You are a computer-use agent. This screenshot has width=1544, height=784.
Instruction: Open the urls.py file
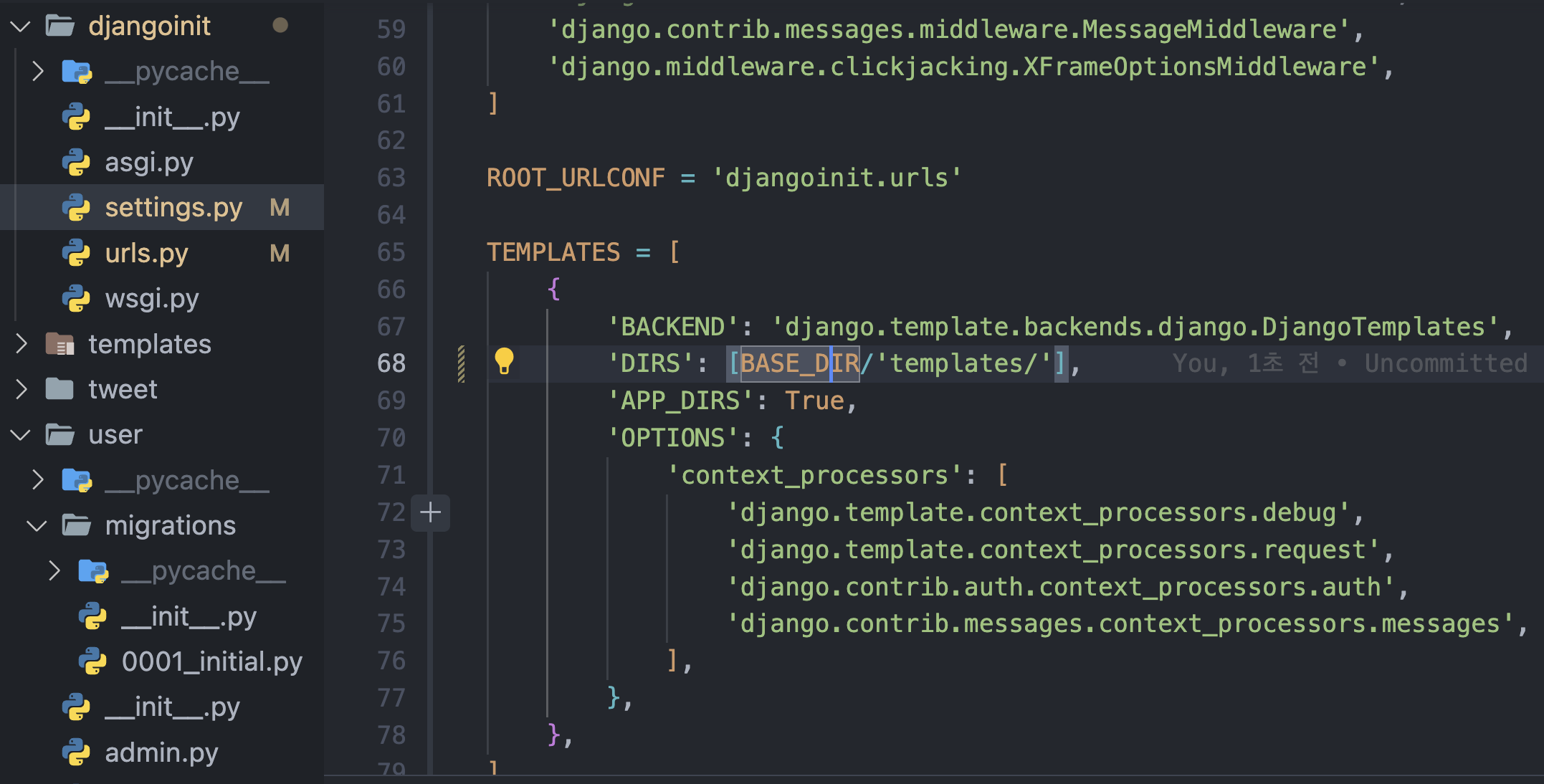(146, 253)
